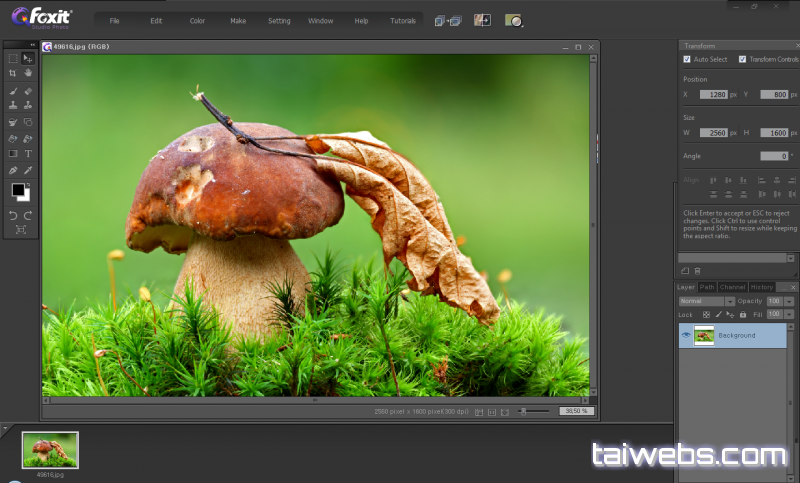This screenshot has width=800, height=483.
Task: Pick the Text tool
Action: tap(28, 154)
